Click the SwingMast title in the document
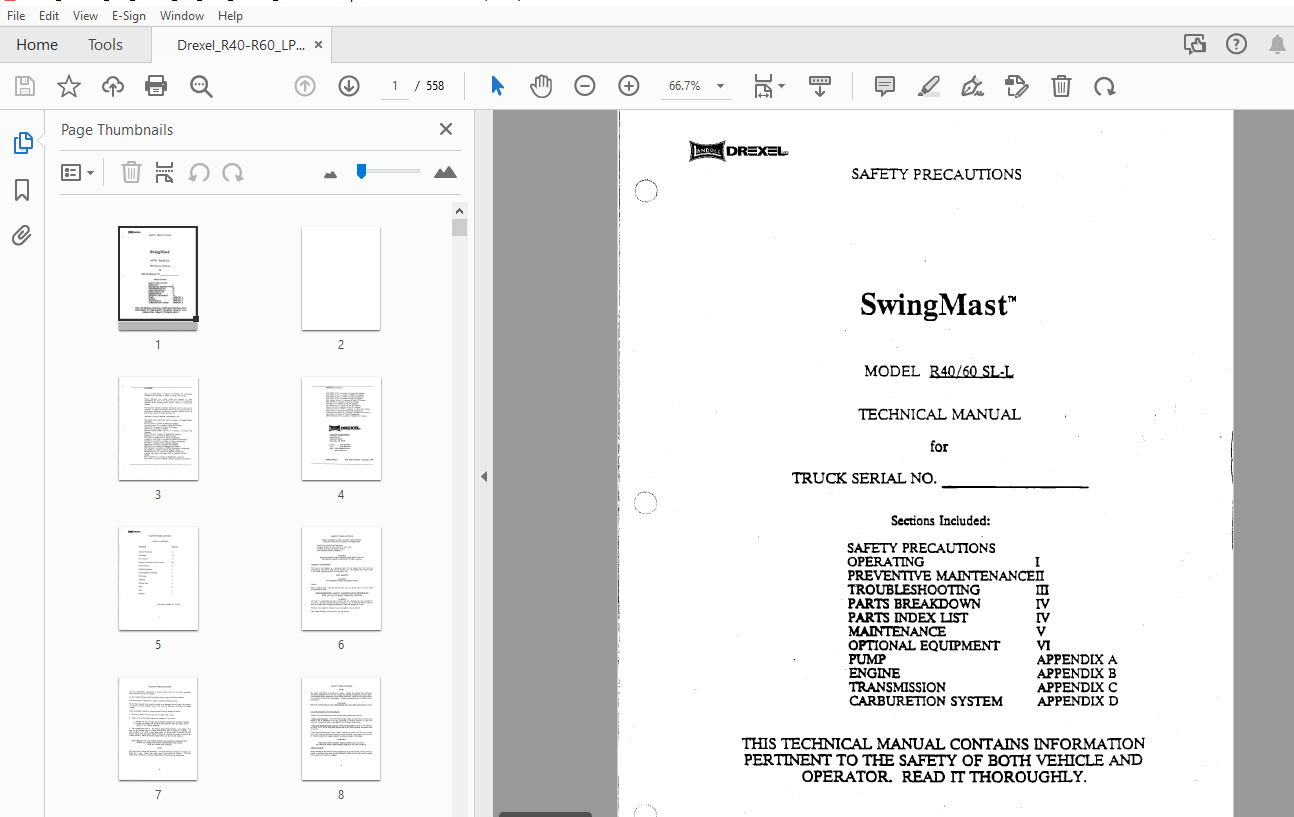Screen dimensions: 1294x817 click(938, 304)
